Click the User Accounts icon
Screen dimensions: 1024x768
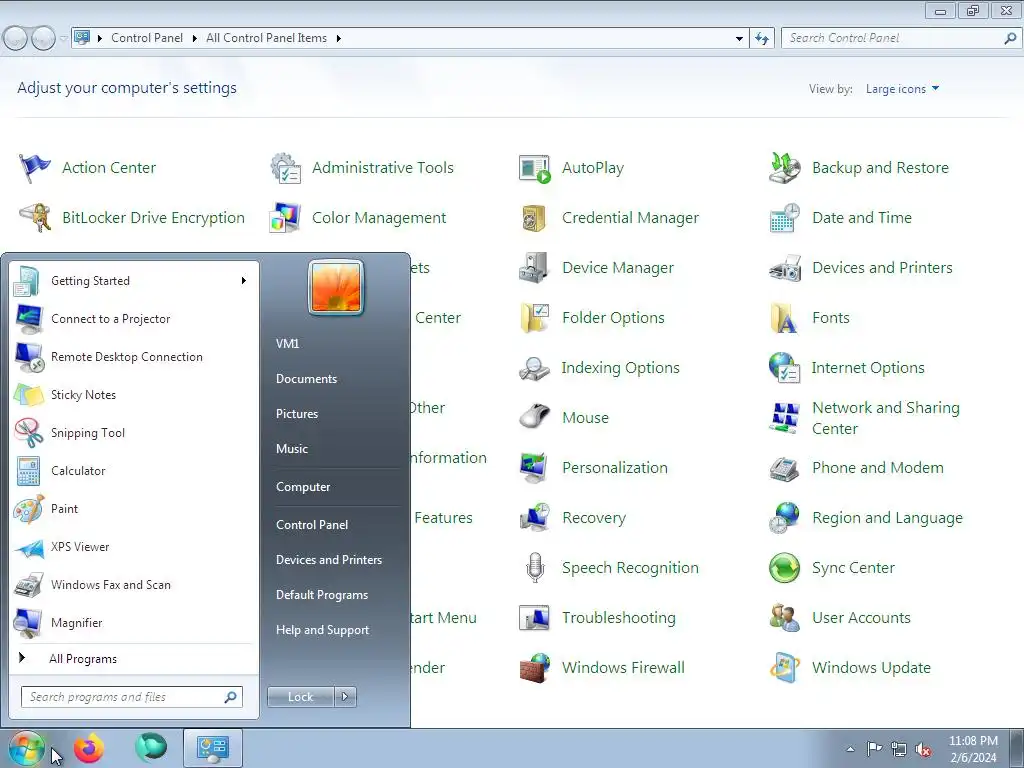pyautogui.click(x=784, y=618)
